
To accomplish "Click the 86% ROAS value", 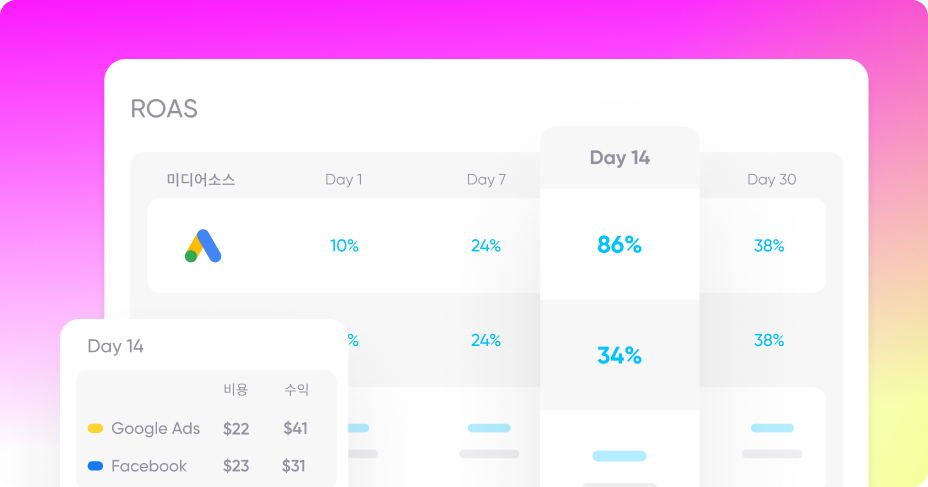I will 620,244.
